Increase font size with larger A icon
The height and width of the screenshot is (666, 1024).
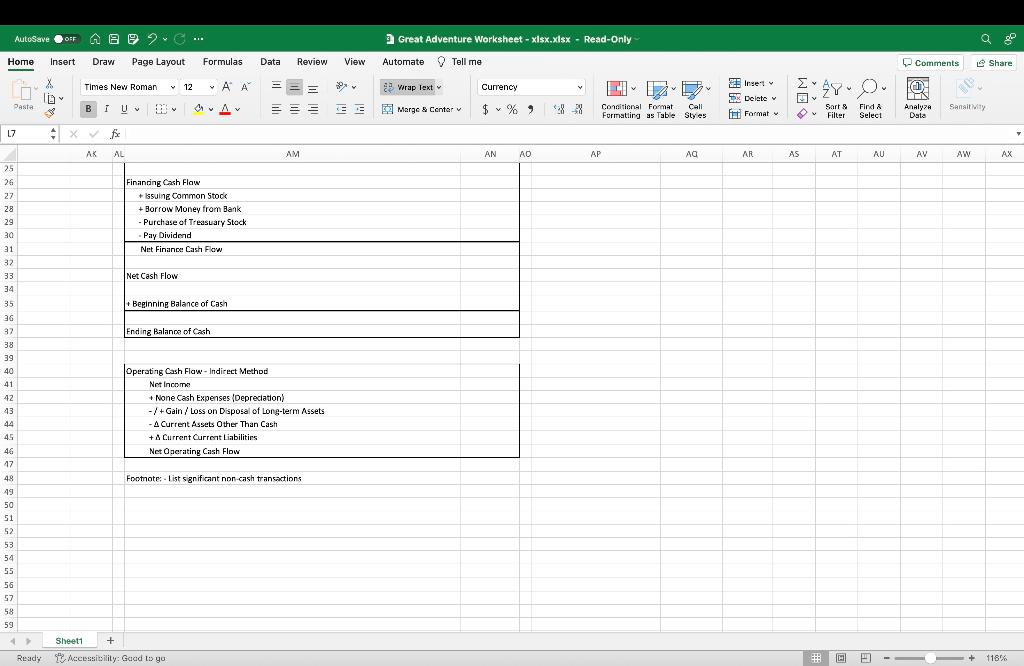(227, 87)
